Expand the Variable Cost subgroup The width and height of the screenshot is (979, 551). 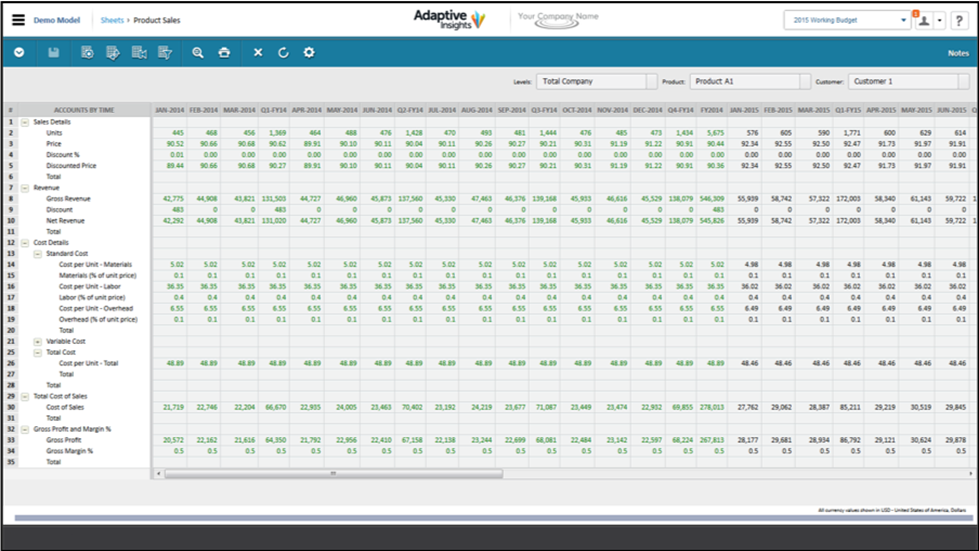37,341
